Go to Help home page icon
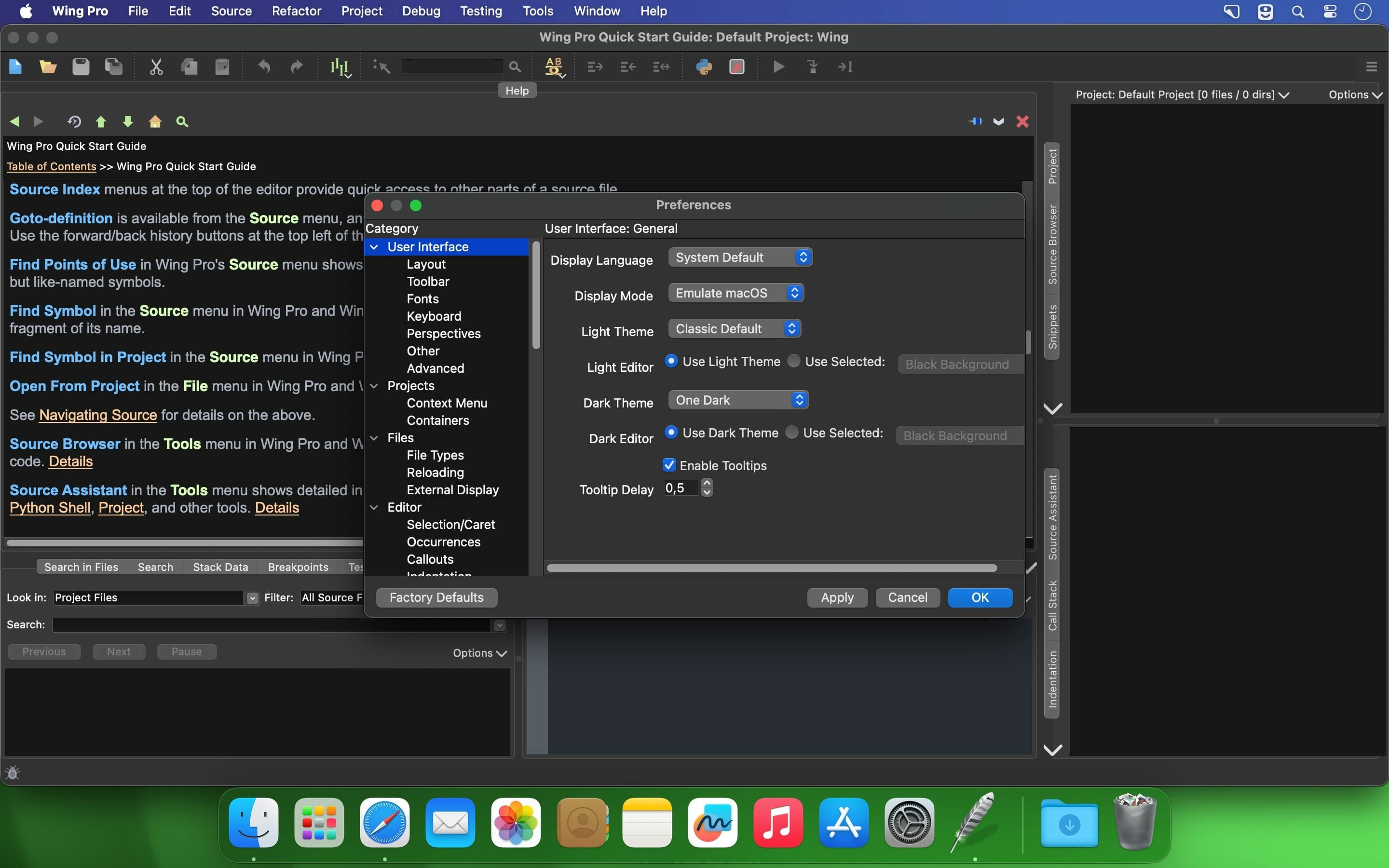 pyautogui.click(x=155, y=122)
